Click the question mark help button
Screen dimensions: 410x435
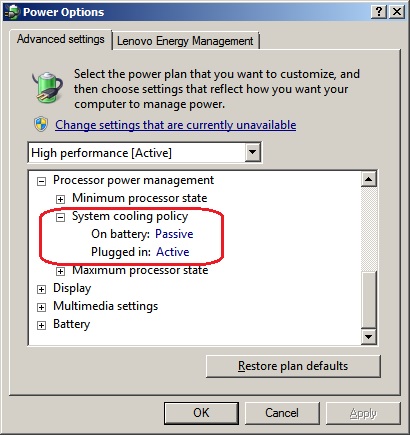(x=379, y=12)
